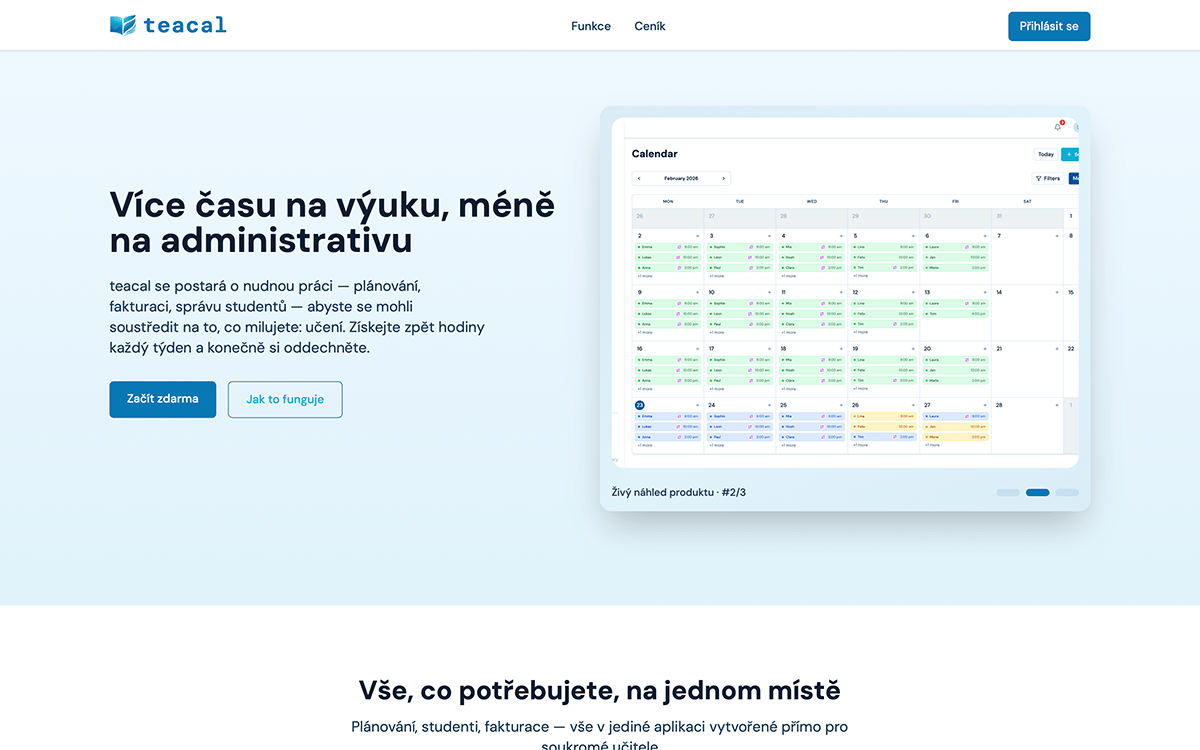Add event with plus on February 18
The image size is (1200, 750).
842,349
